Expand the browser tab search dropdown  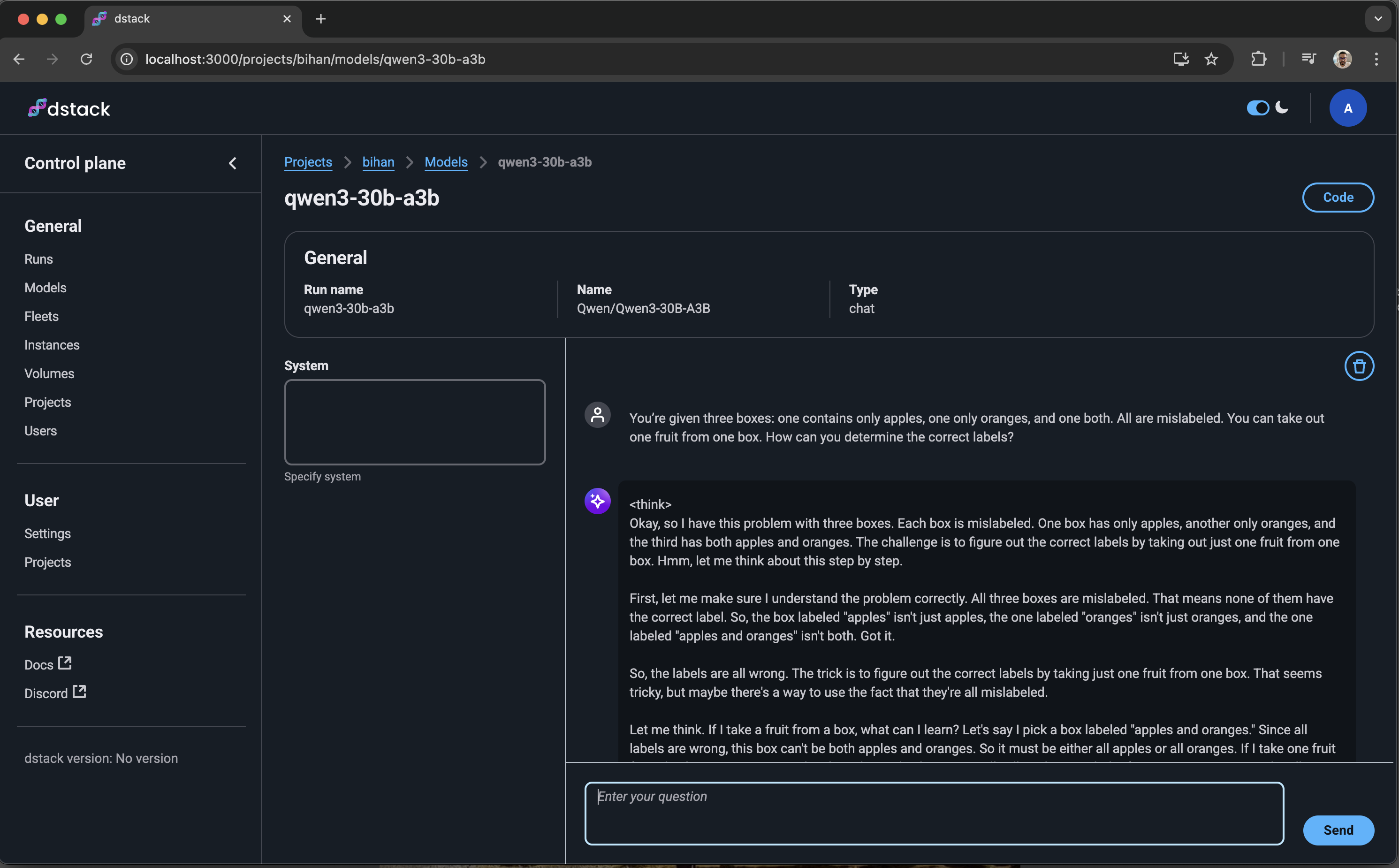tap(1377, 19)
